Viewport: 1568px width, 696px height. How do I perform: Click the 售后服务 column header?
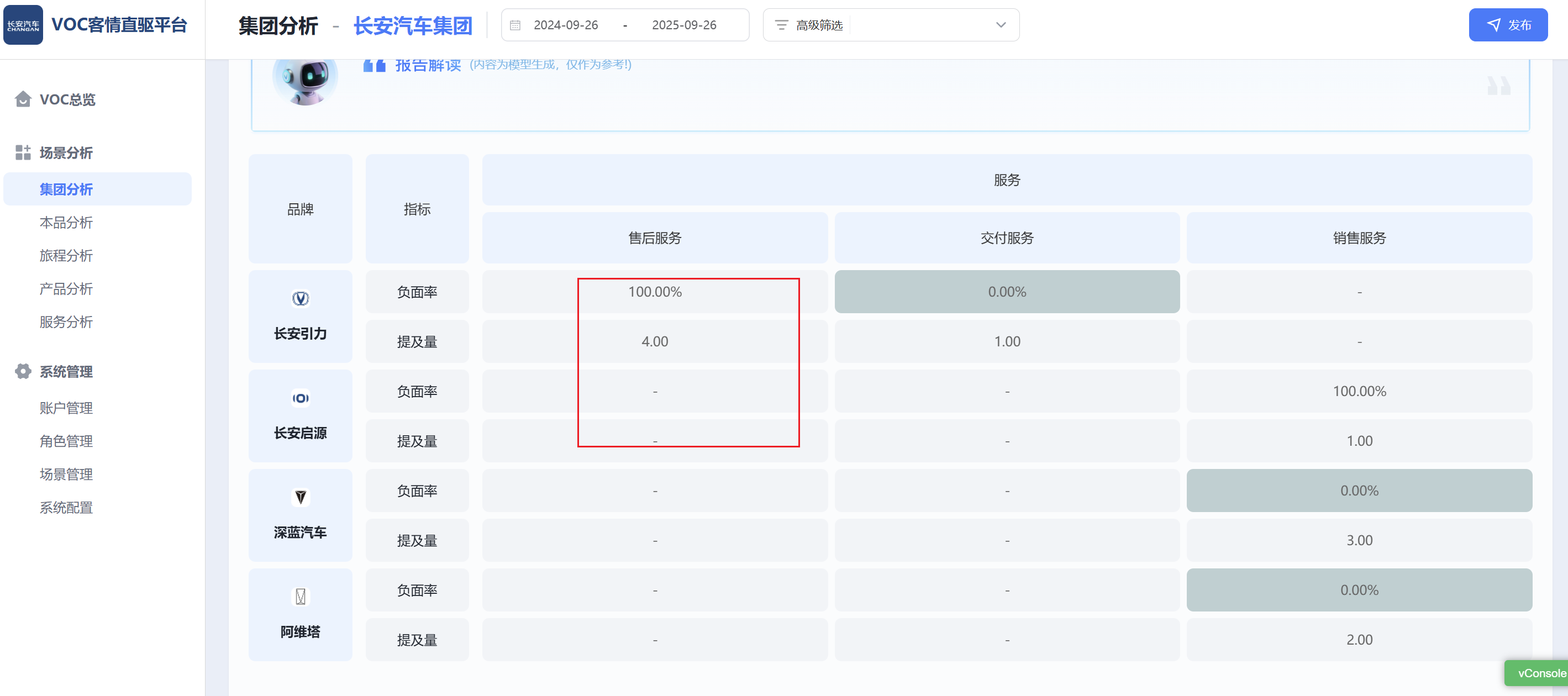(x=654, y=238)
